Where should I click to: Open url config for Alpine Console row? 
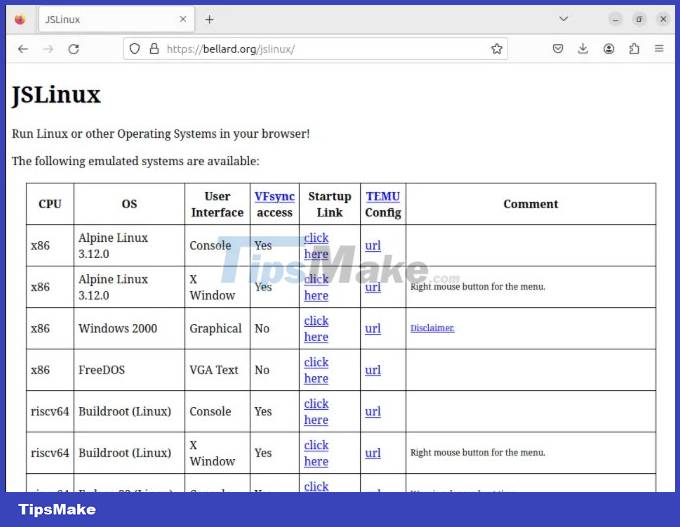click(373, 245)
